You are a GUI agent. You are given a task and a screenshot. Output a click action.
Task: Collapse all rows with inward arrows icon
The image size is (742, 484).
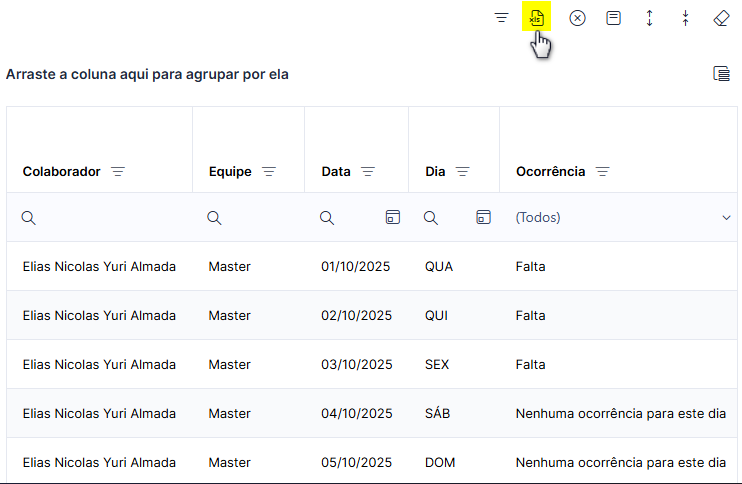pos(686,18)
